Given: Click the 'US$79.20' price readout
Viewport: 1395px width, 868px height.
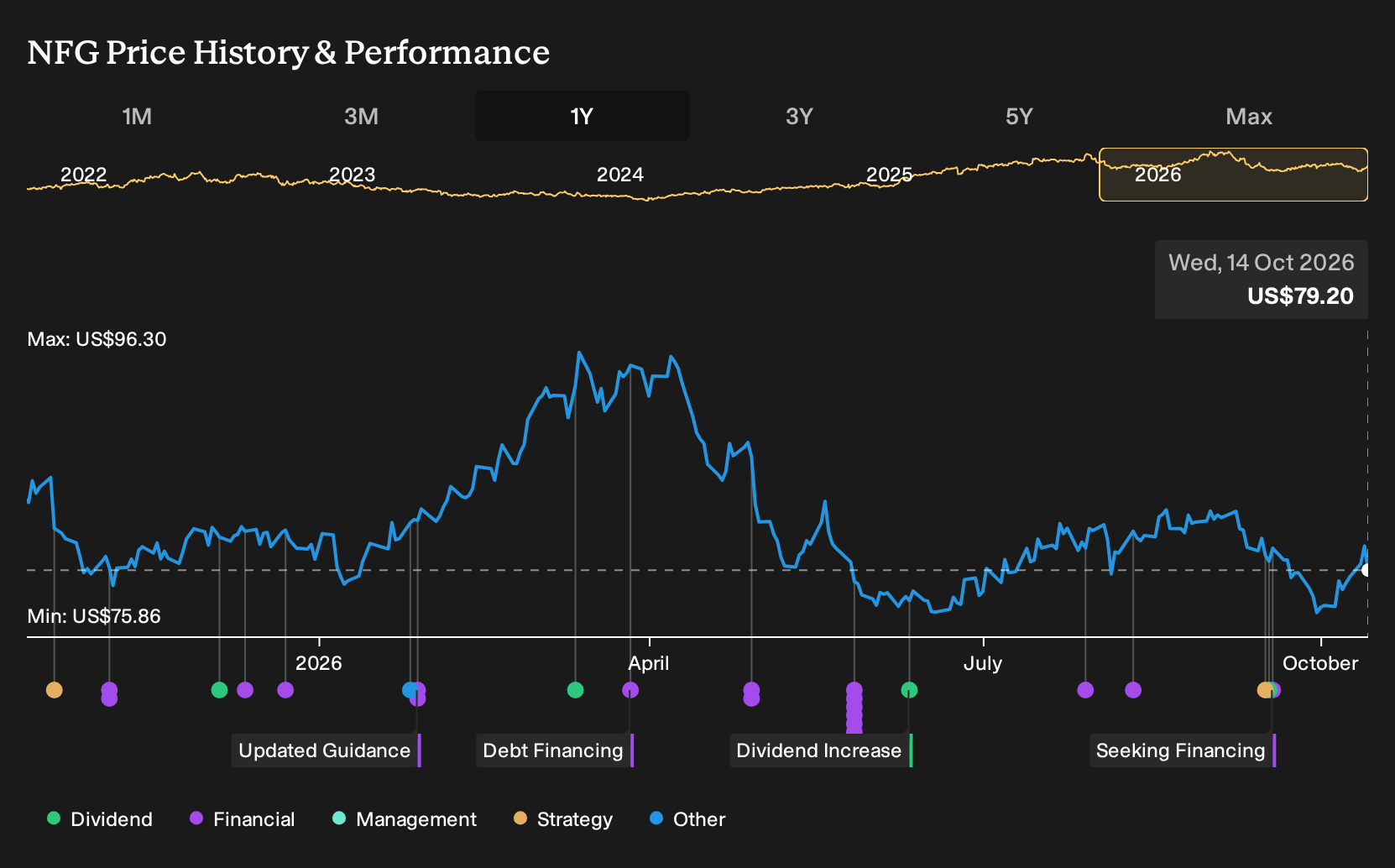Looking at the screenshot, I should pyautogui.click(x=1300, y=296).
